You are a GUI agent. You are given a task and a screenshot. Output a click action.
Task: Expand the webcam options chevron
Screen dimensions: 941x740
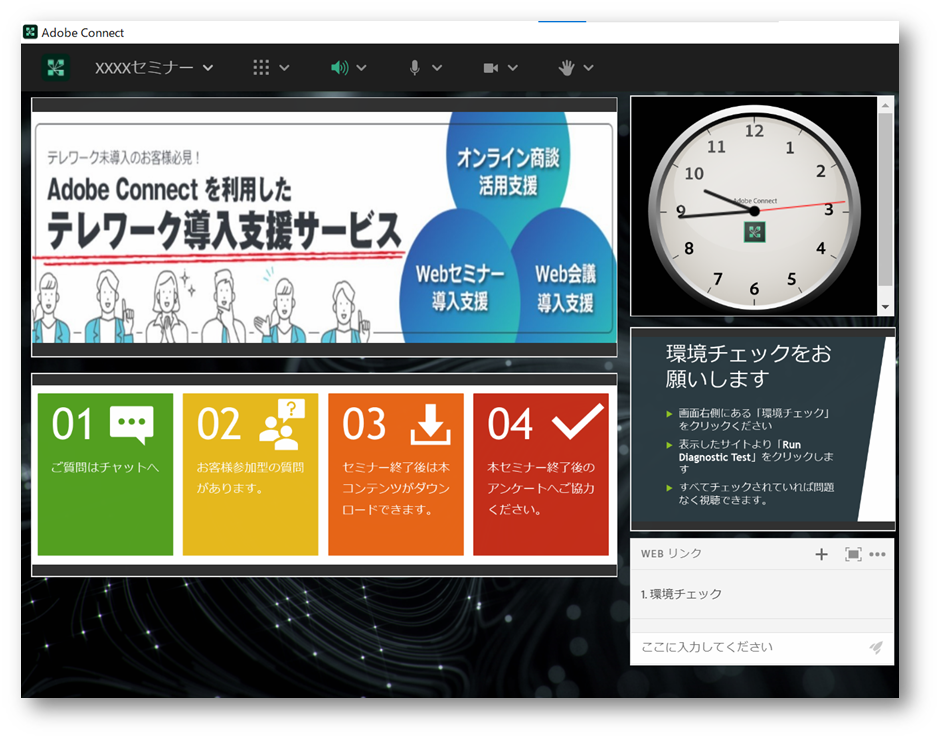(513, 68)
